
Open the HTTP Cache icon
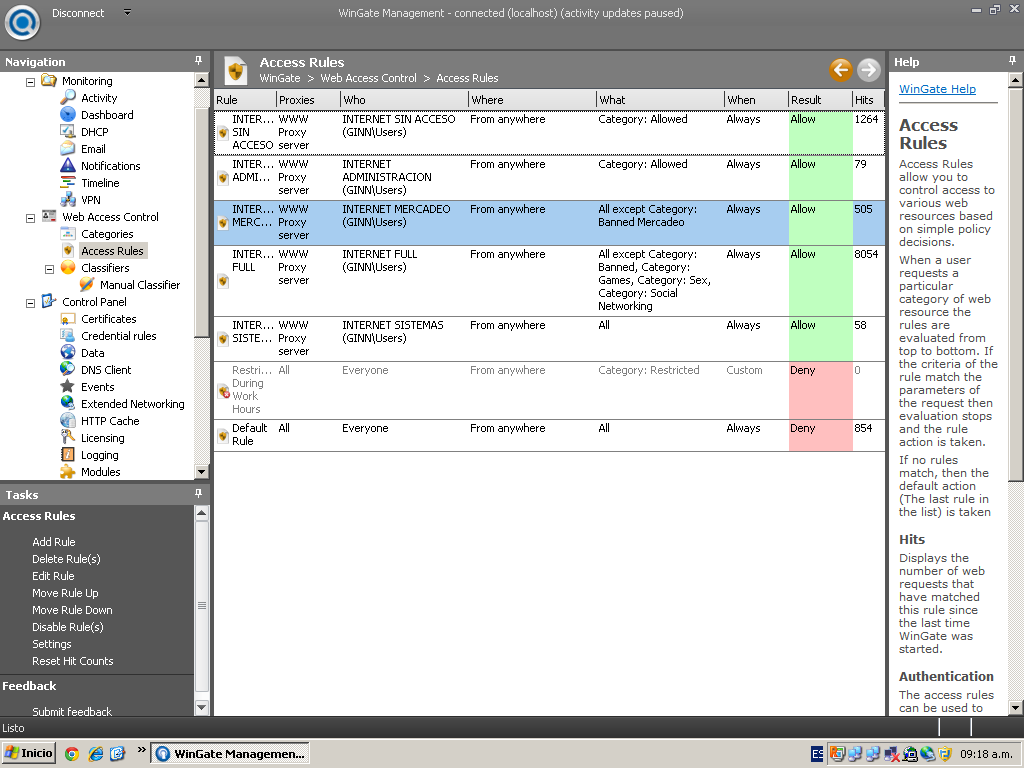[68, 420]
